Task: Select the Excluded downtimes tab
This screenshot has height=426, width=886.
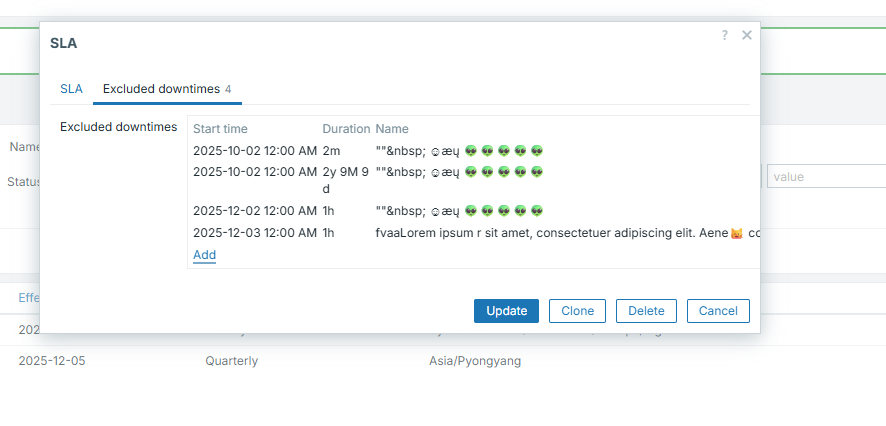Action: point(167,89)
